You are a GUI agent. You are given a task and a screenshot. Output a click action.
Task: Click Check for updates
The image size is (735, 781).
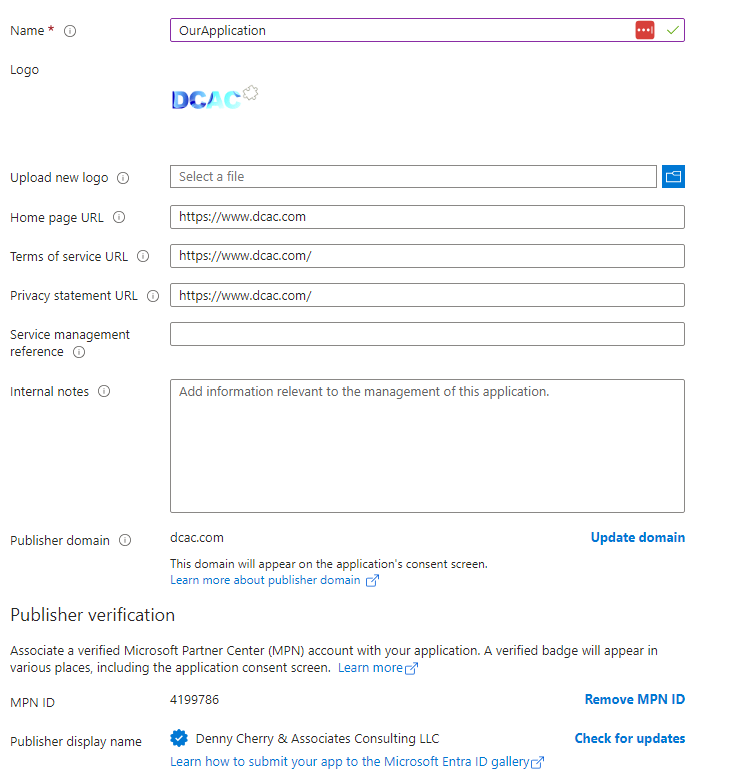pyautogui.click(x=629, y=738)
